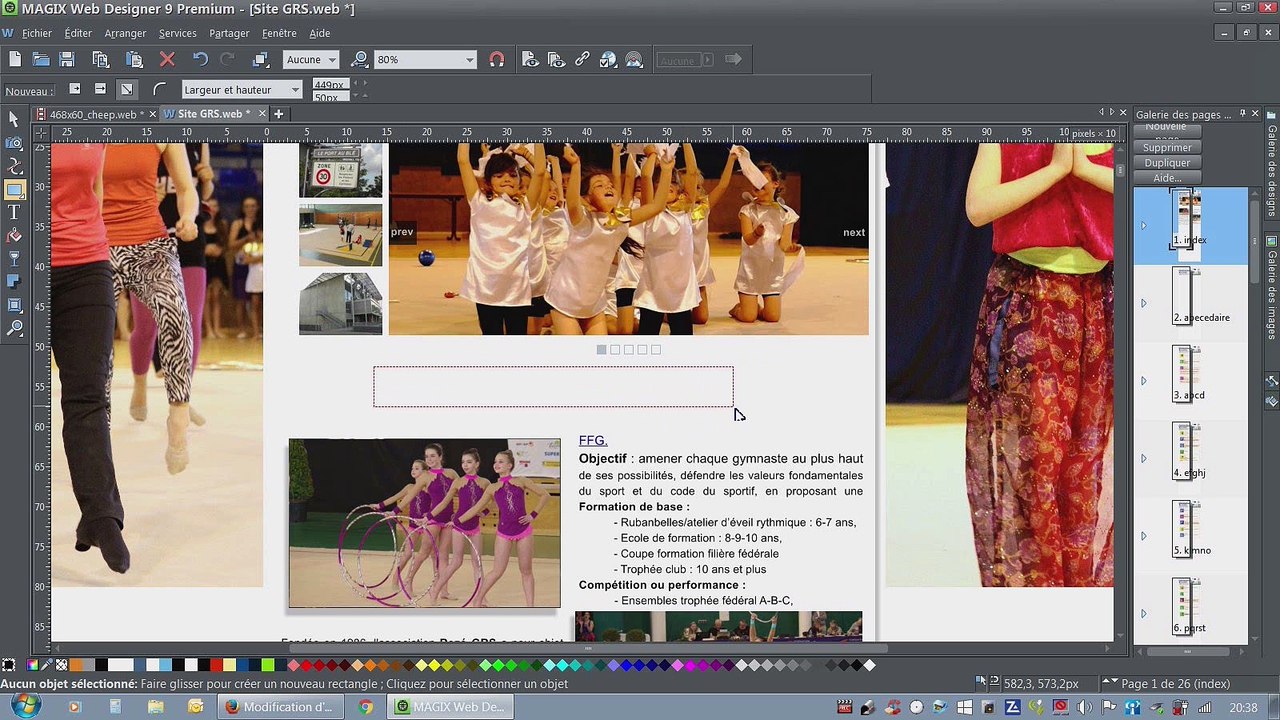The height and width of the screenshot is (720, 1280).
Task: Choose the Selector arrow tool
Action: [14, 119]
